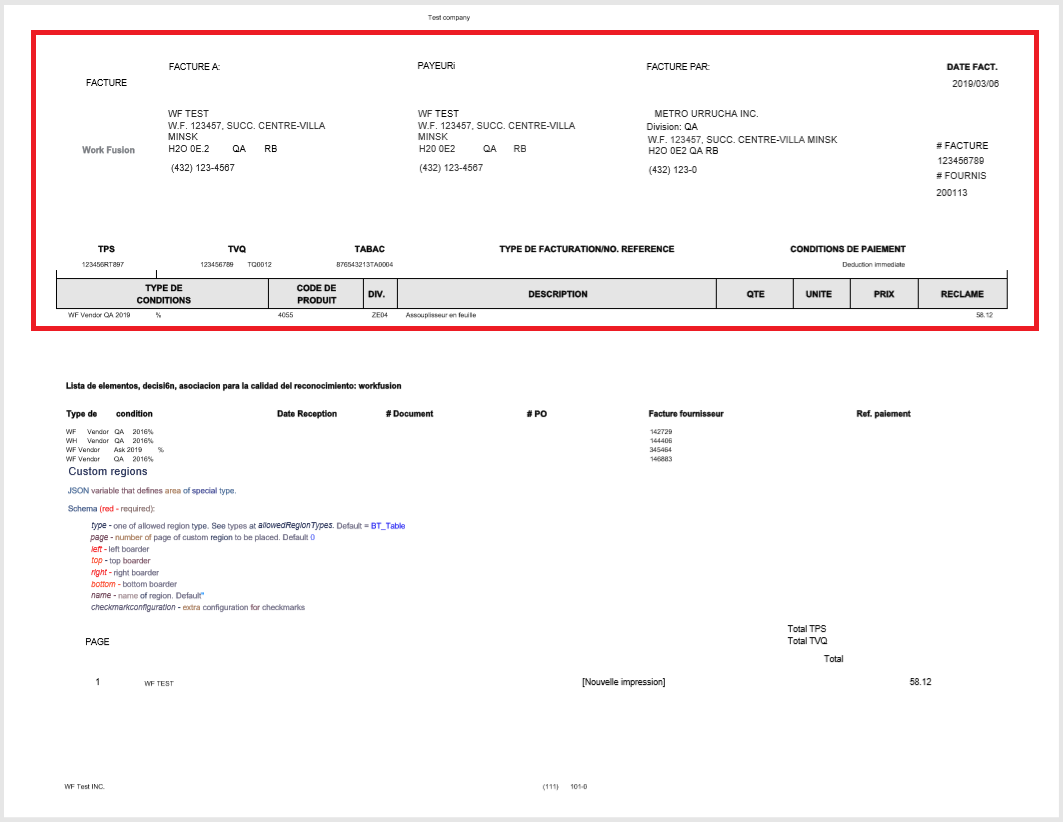Click the '# PO' column label
This screenshot has width=1063, height=822.
(x=536, y=413)
